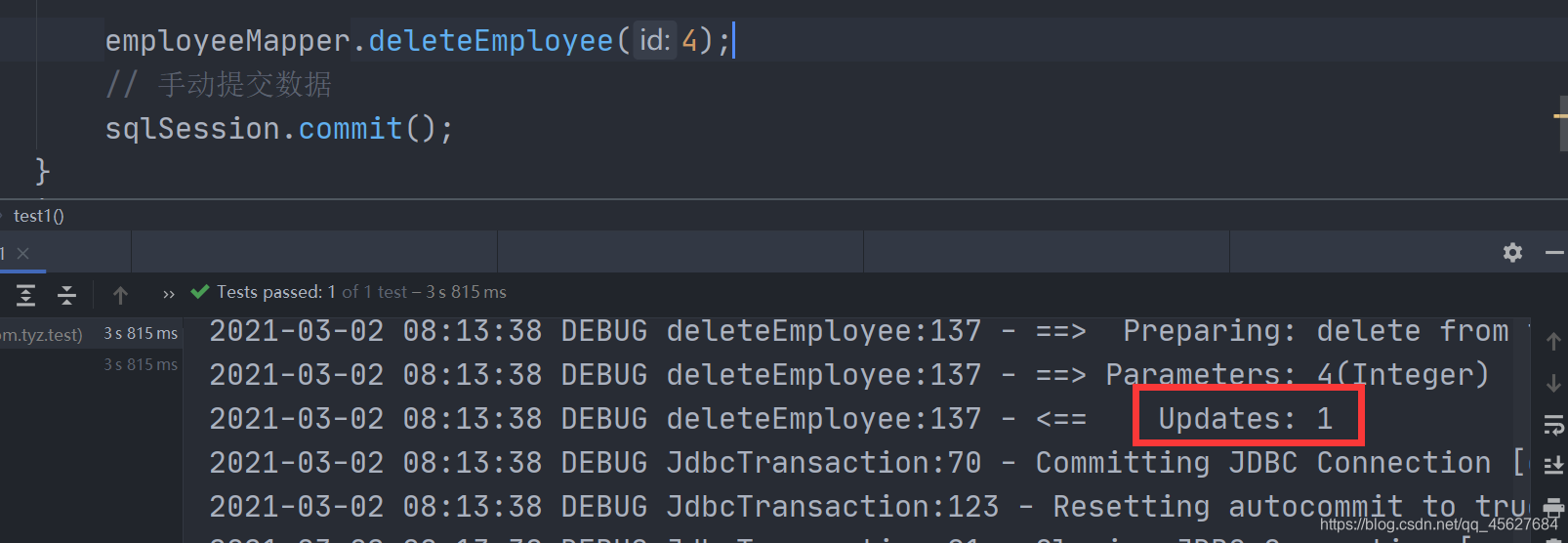This screenshot has width=1568, height=543.
Task: Click the id: parameter hint
Action: coord(655,40)
